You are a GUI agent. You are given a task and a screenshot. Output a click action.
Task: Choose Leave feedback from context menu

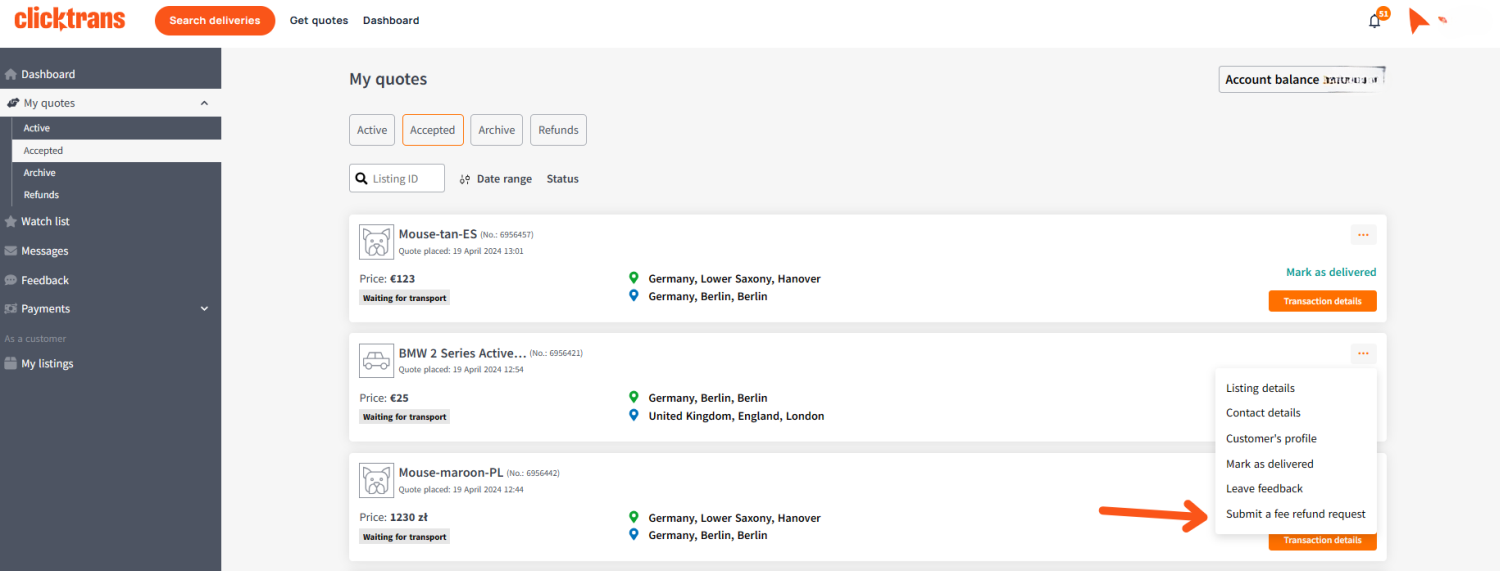[x=1264, y=489]
